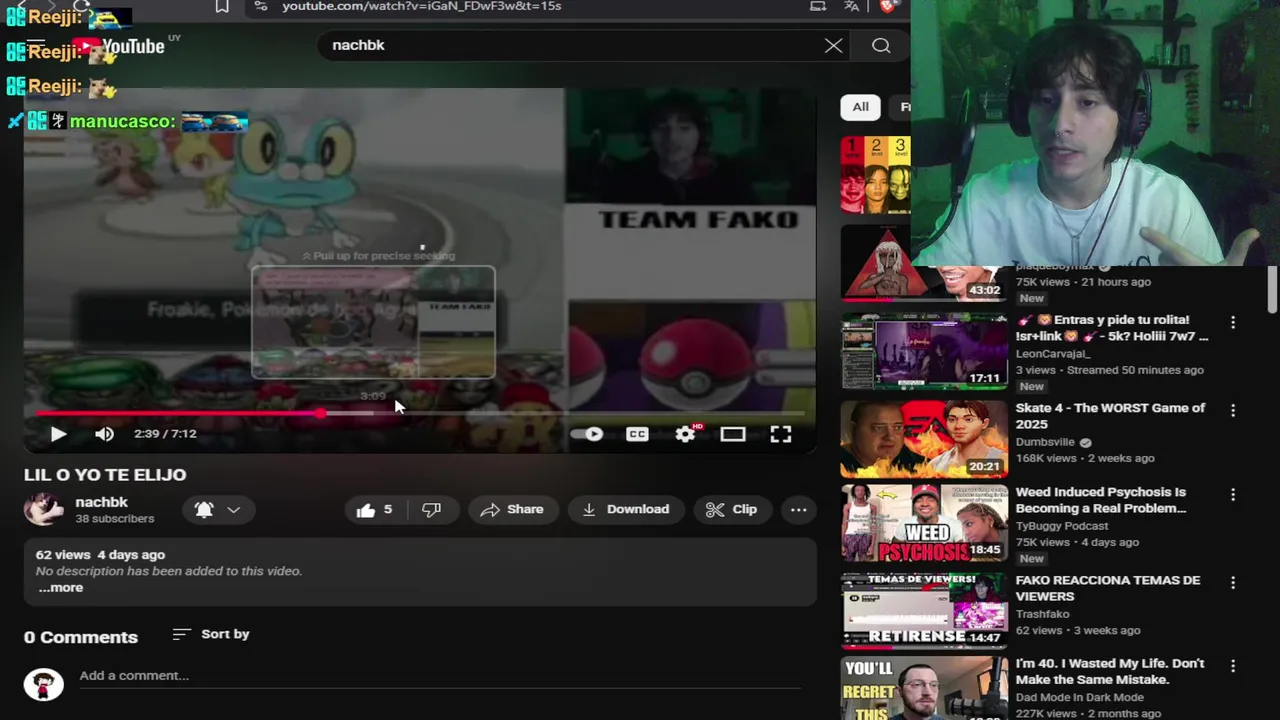
Task: Expand notification options dropdown arrow
Action: tap(233, 509)
